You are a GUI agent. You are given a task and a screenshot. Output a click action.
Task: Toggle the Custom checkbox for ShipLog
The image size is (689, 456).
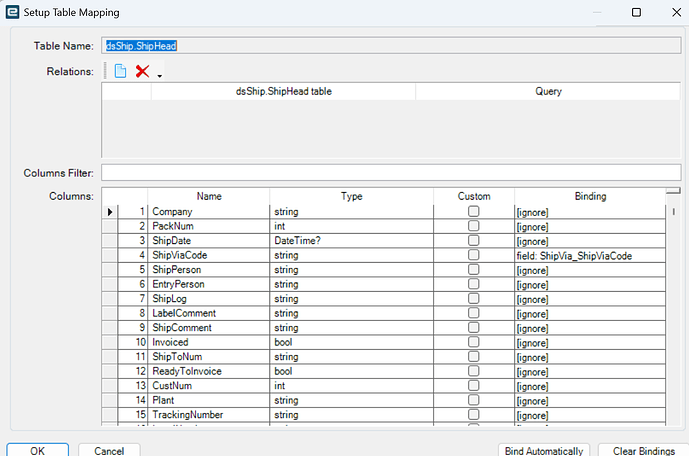point(473,298)
